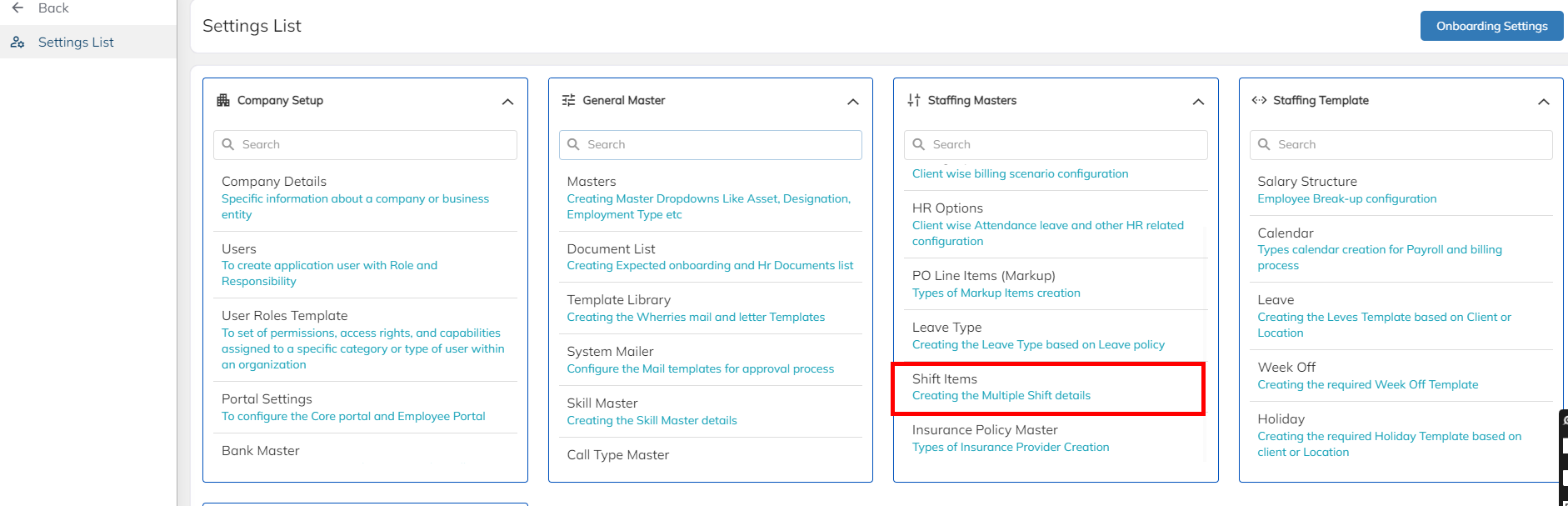
Task: Open Skill Master entry
Action: click(x=602, y=403)
